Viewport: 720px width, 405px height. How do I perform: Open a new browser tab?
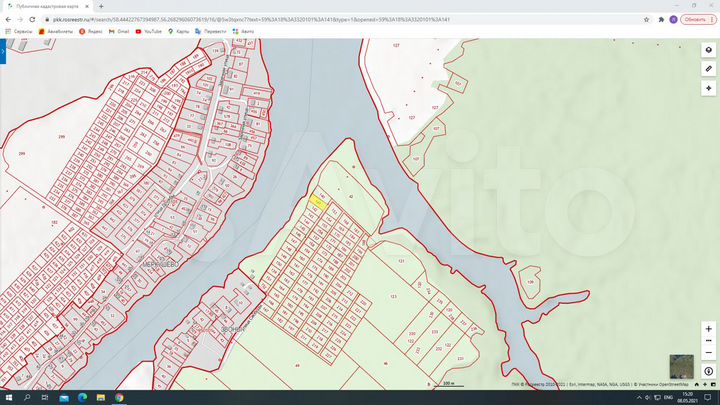point(101,6)
